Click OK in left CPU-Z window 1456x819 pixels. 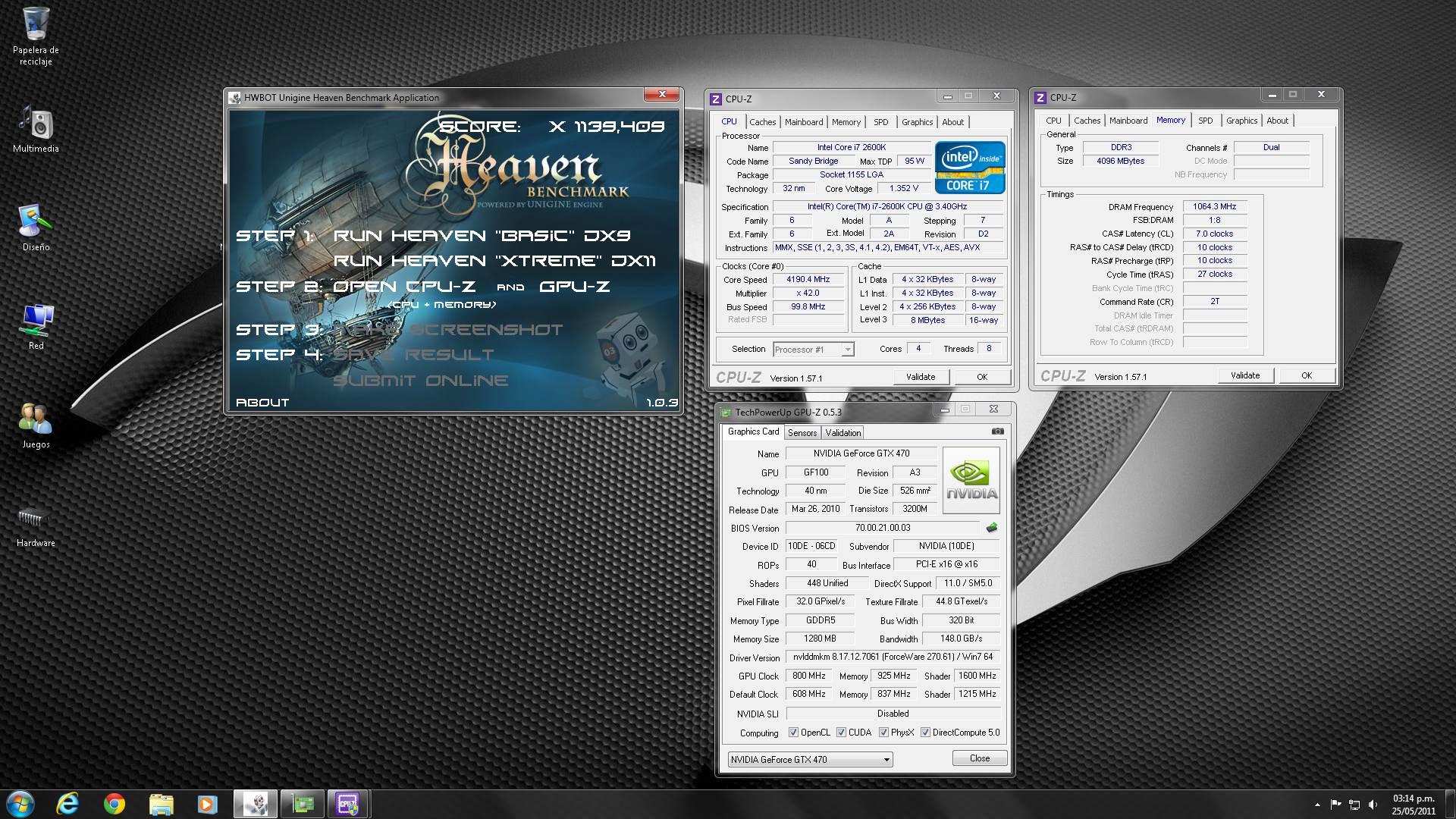[982, 377]
